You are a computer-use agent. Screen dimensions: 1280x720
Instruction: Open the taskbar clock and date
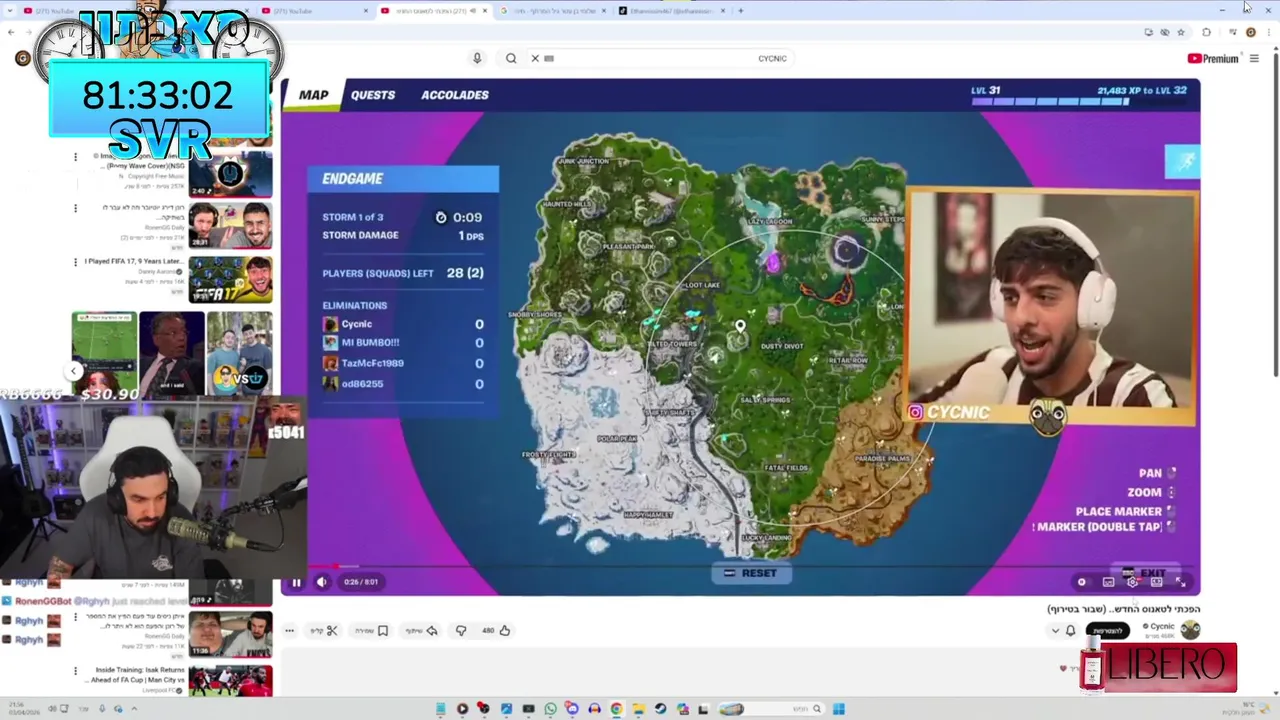pyautogui.click(x=24, y=709)
